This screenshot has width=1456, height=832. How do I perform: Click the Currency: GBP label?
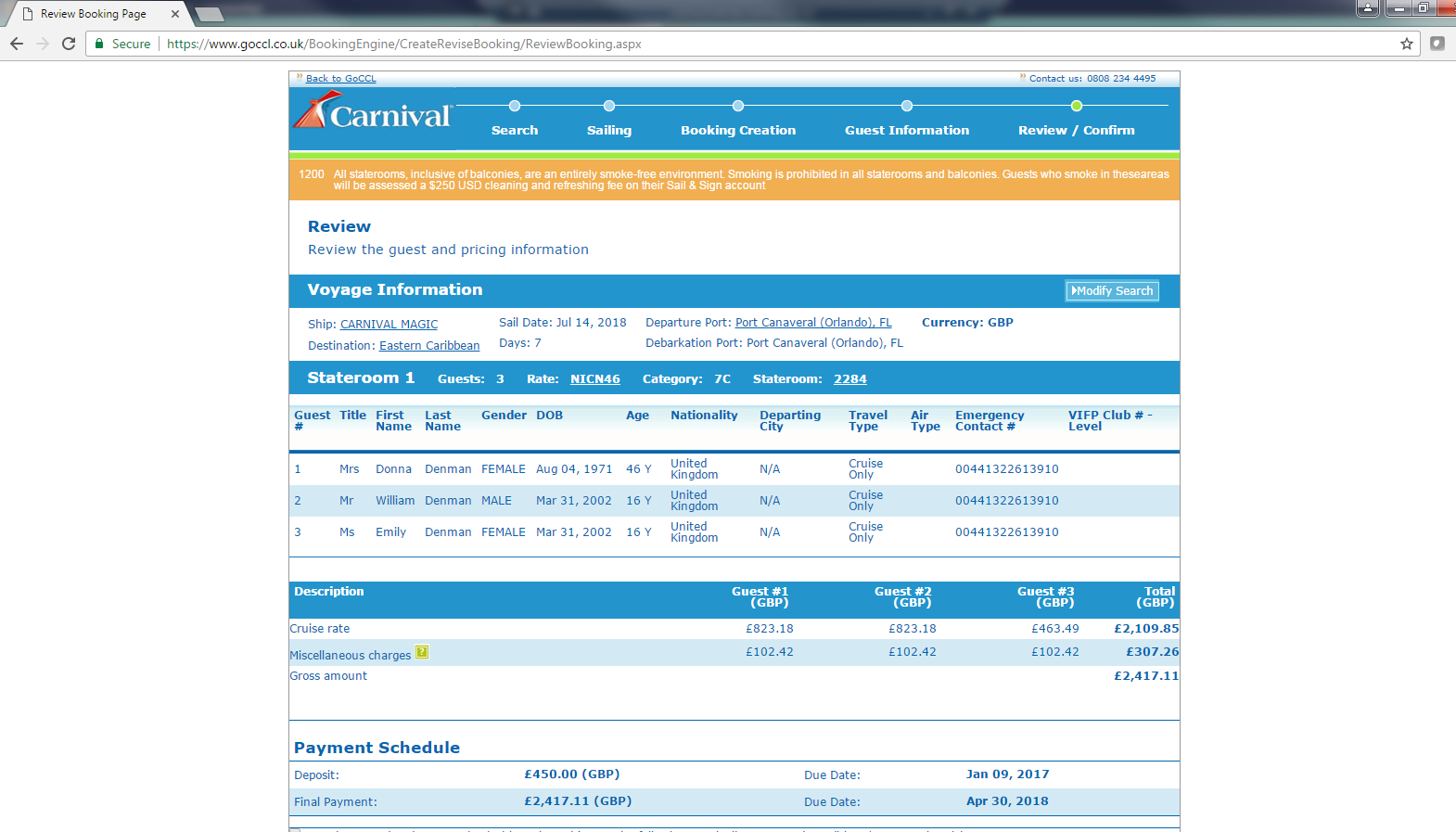[x=967, y=323]
